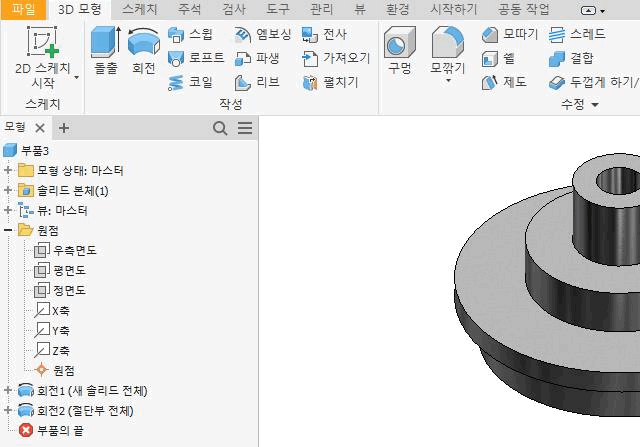Screen dimensions: 640x447
Task: Apply the 스레드 thread tool
Action: 577,34
